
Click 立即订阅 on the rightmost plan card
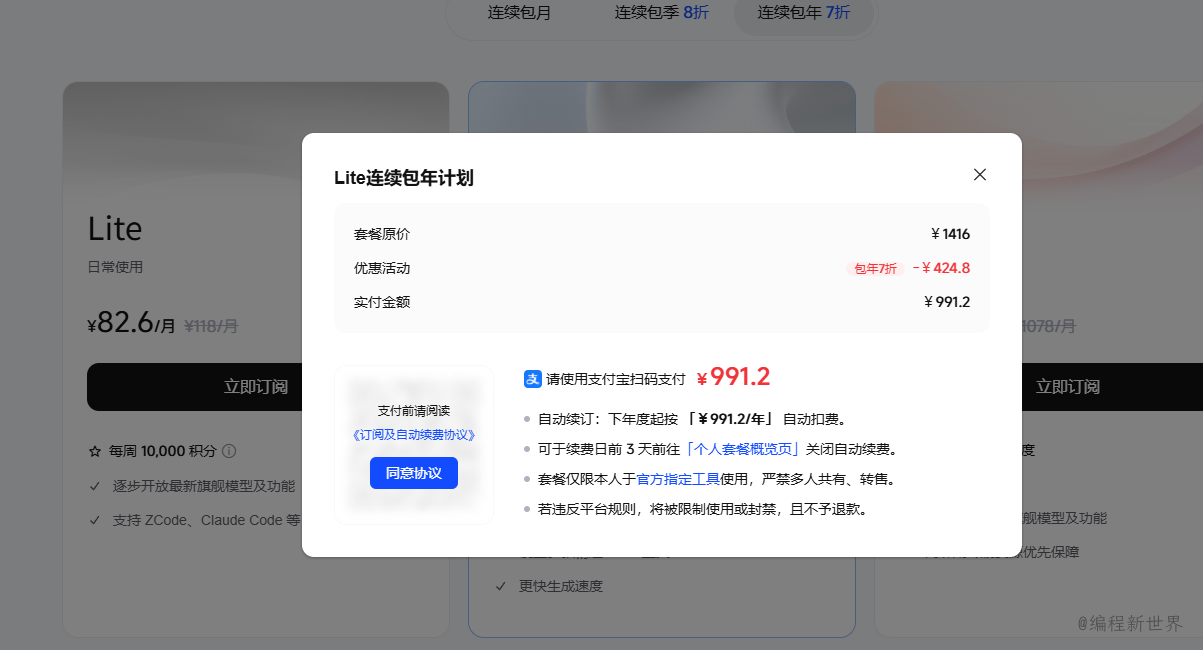pyautogui.click(x=1068, y=387)
